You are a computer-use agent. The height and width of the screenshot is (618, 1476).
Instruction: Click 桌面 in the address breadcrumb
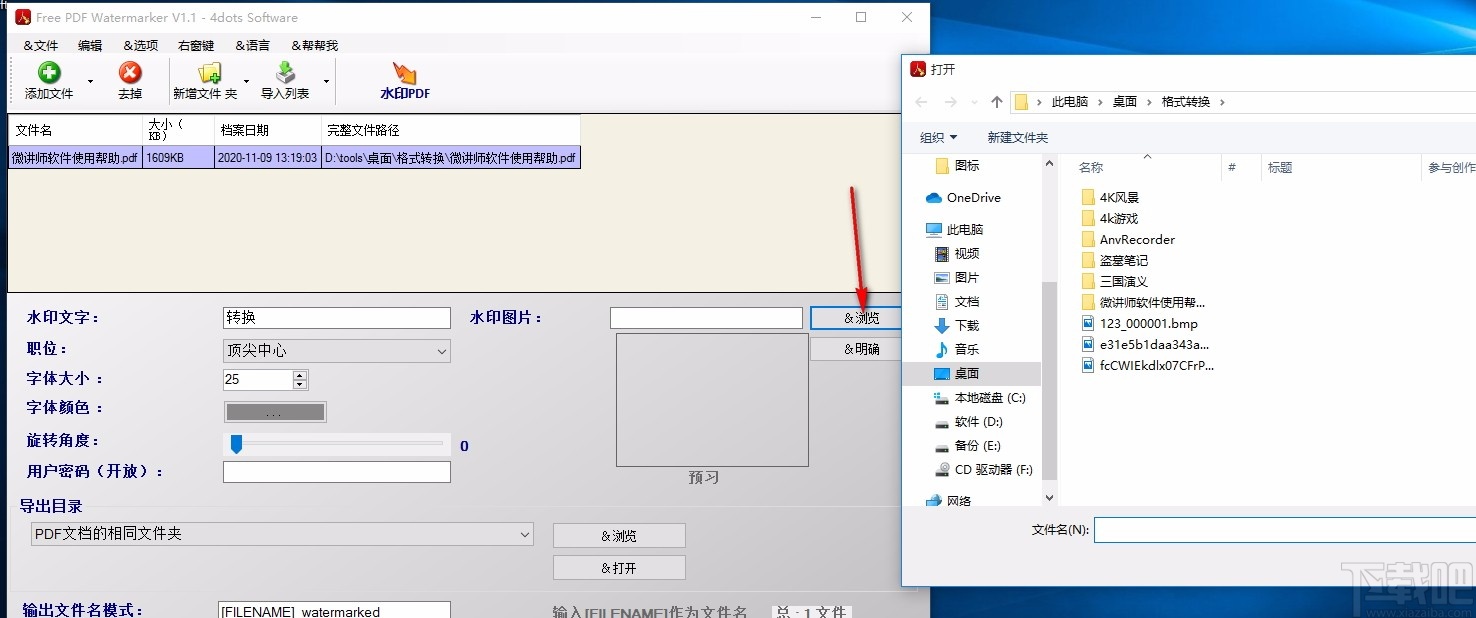pyautogui.click(x=1125, y=102)
